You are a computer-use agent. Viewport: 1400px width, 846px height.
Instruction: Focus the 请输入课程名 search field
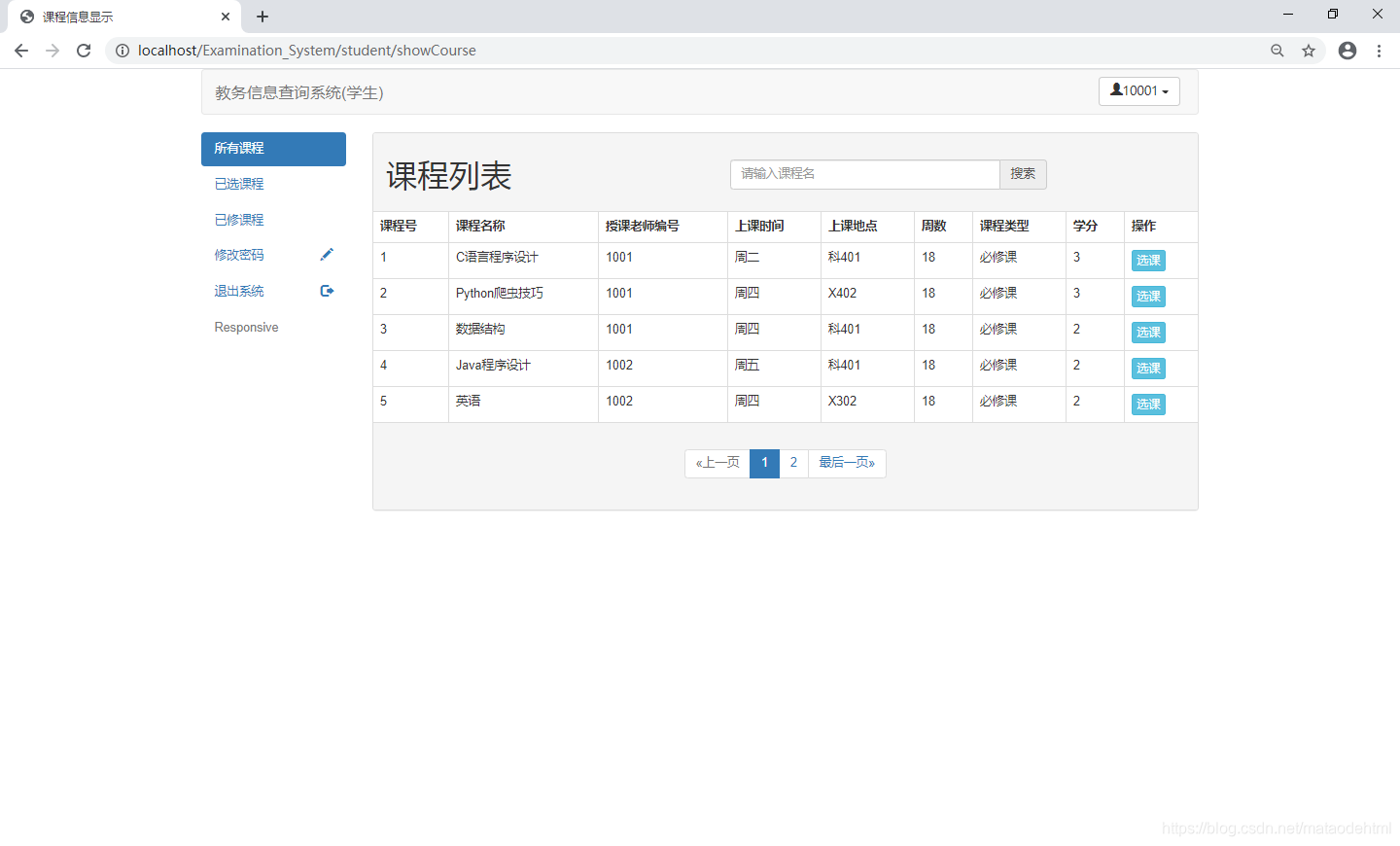click(x=865, y=174)
